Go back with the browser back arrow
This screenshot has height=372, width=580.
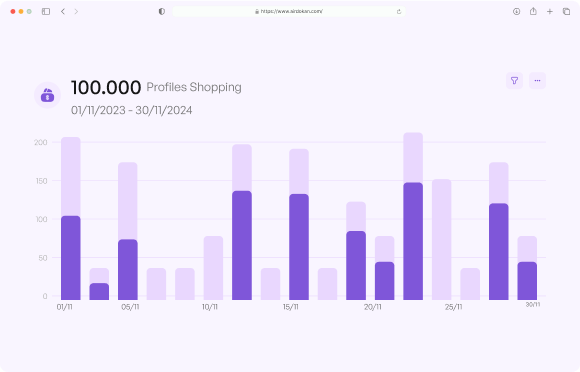coord(63,11)
